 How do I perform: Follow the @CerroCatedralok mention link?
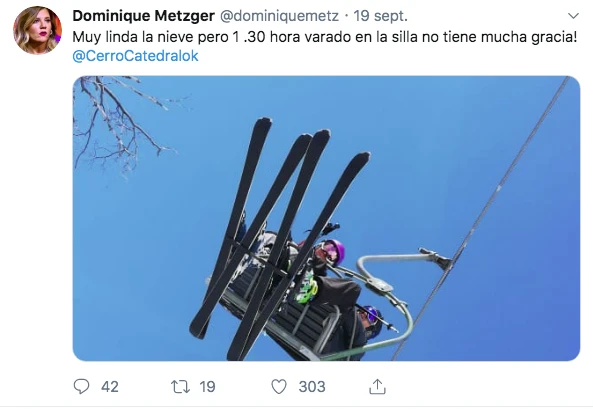(135, 56)
